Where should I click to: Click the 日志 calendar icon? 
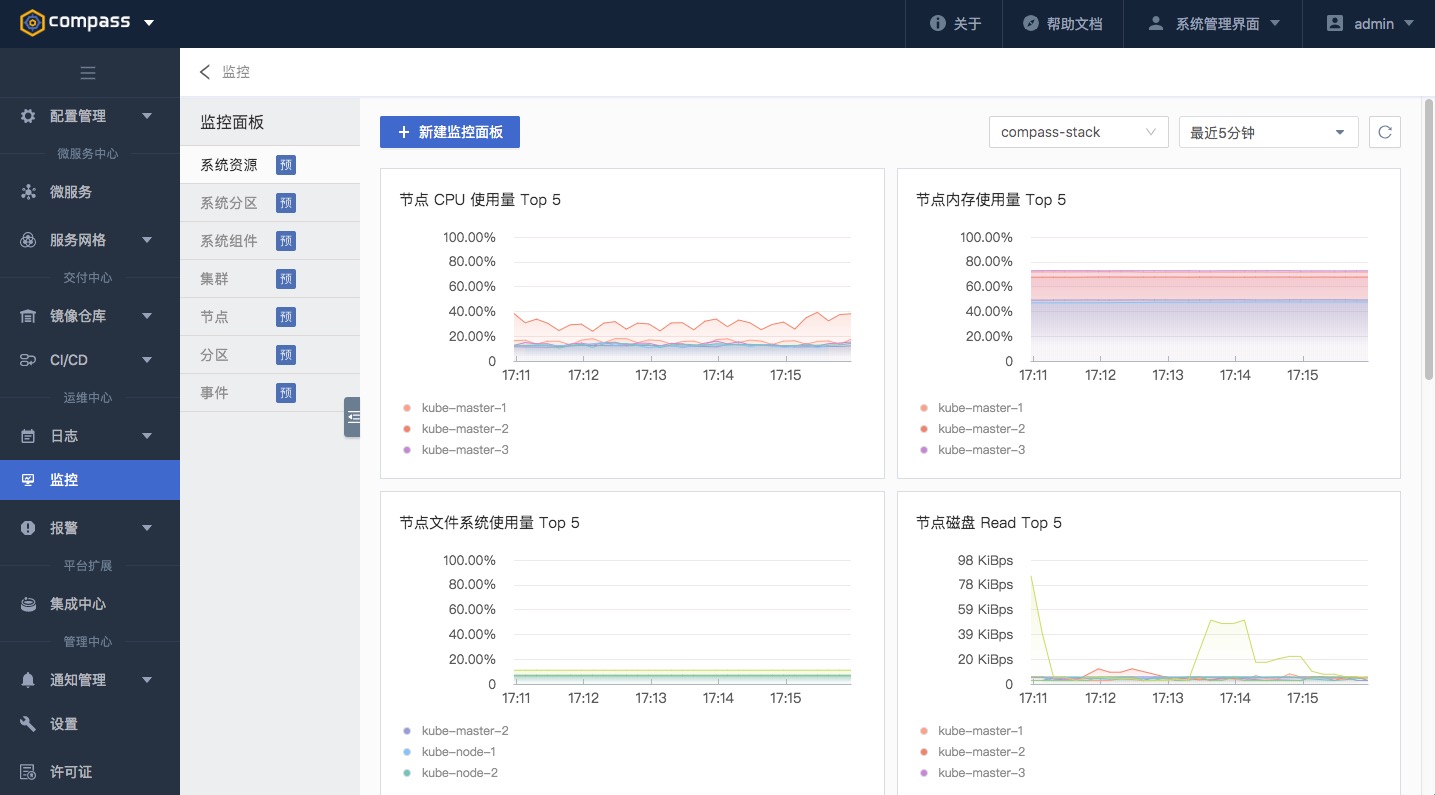(28, 436)
